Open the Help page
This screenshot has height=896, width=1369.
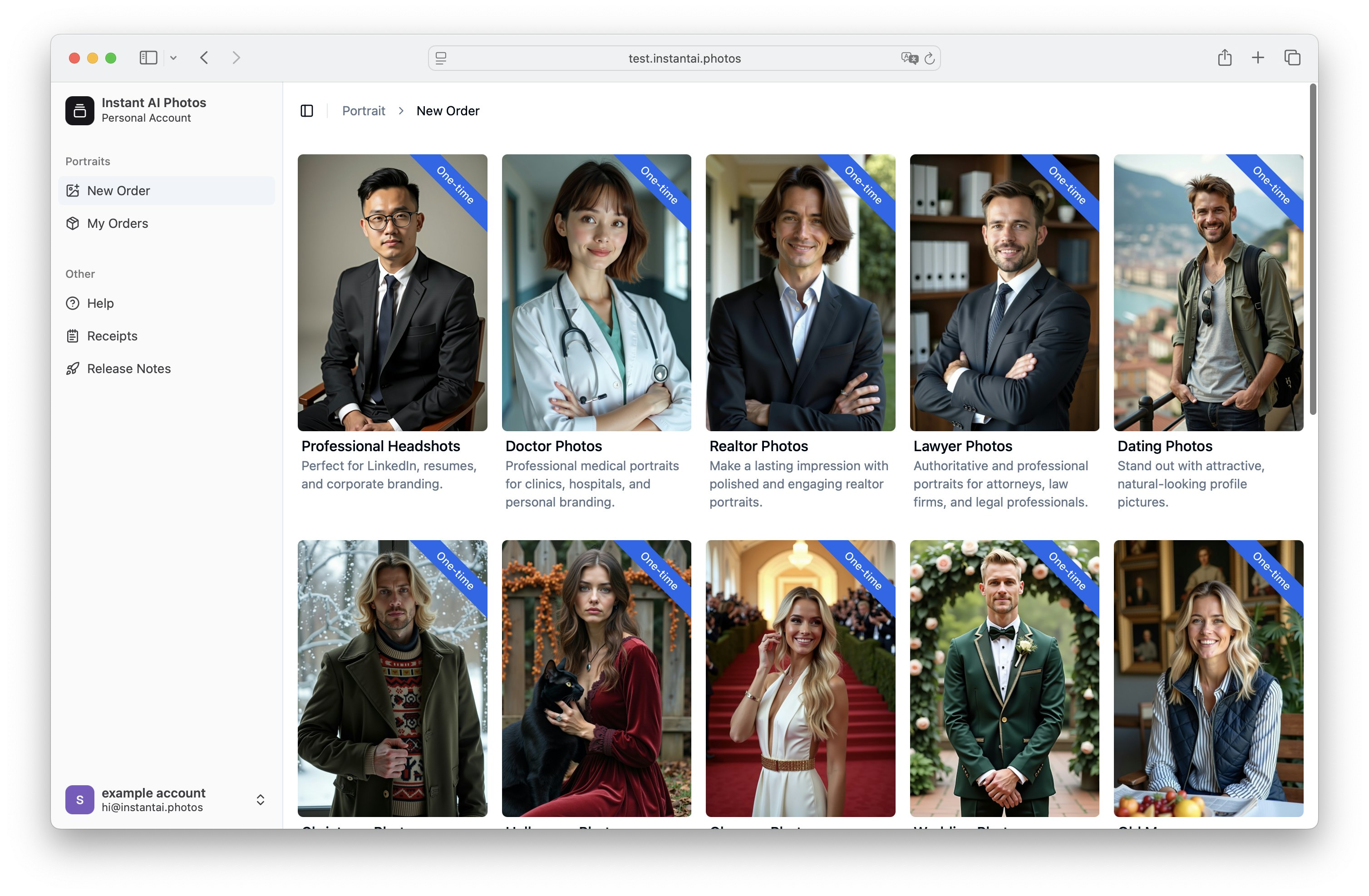[100, 303]
